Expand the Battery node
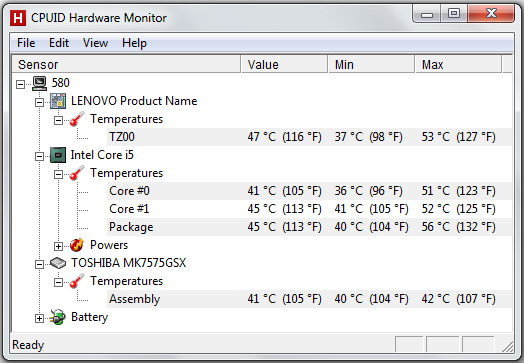This screenshot has width=524, height=363. click(39, 319)
